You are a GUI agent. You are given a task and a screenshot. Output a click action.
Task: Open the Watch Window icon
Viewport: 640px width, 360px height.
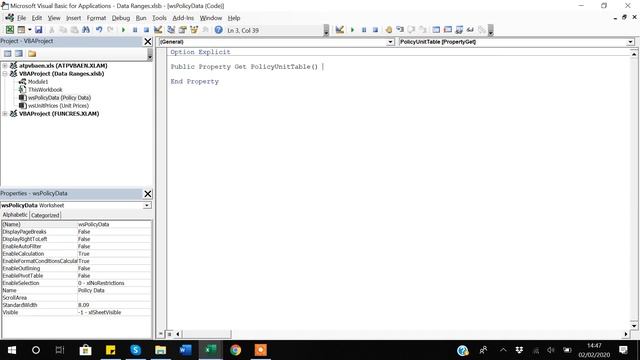point(459,30)
